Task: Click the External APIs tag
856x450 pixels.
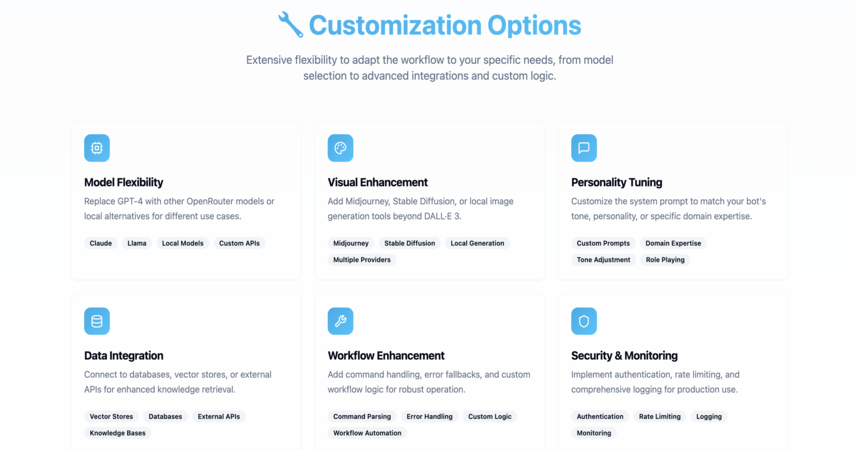Action: (x=218, y=416)
